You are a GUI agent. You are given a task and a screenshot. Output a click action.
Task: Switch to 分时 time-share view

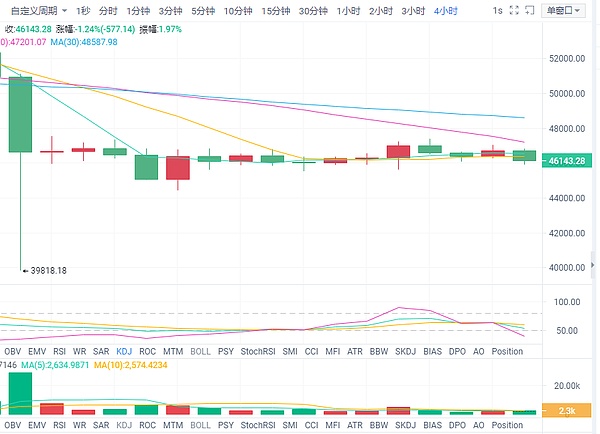108,10
